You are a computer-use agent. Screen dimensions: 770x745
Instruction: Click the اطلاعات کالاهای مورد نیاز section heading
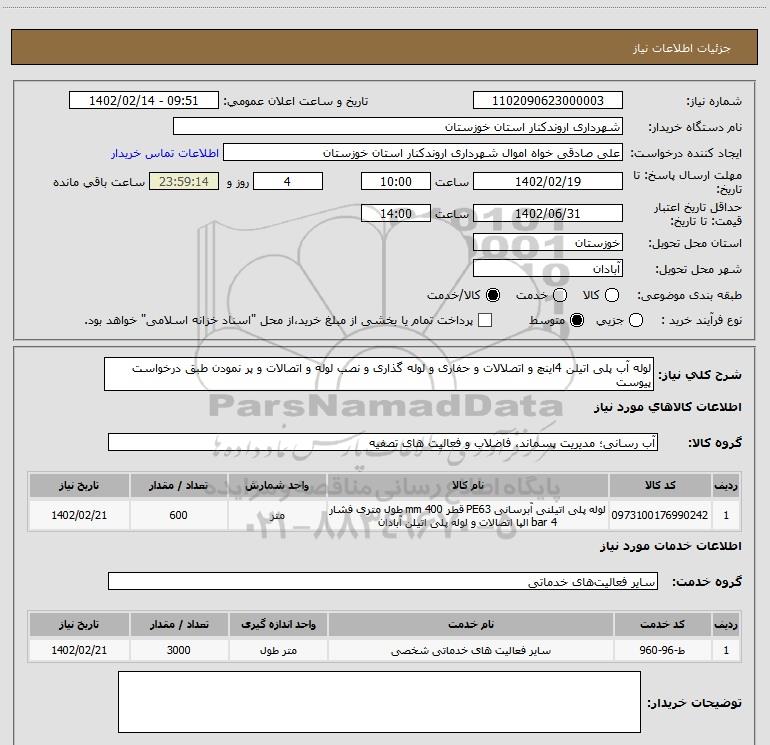click(x=668, y=407)
